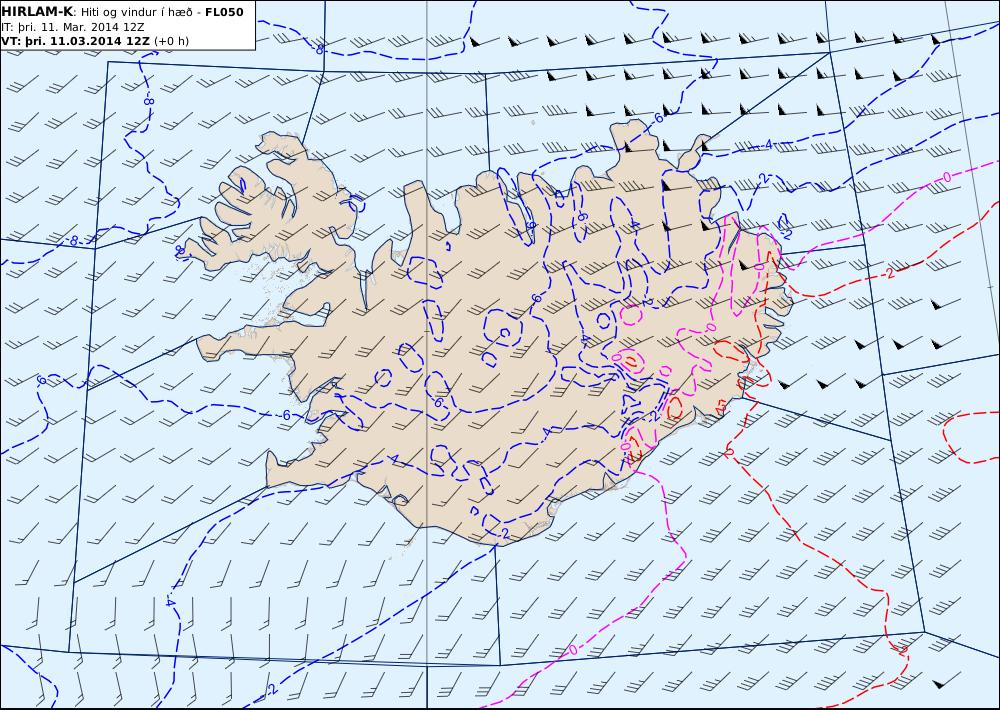Select the 'IT: þri. 11. Mar. 2014 12Z' line

tap(73, 27)
